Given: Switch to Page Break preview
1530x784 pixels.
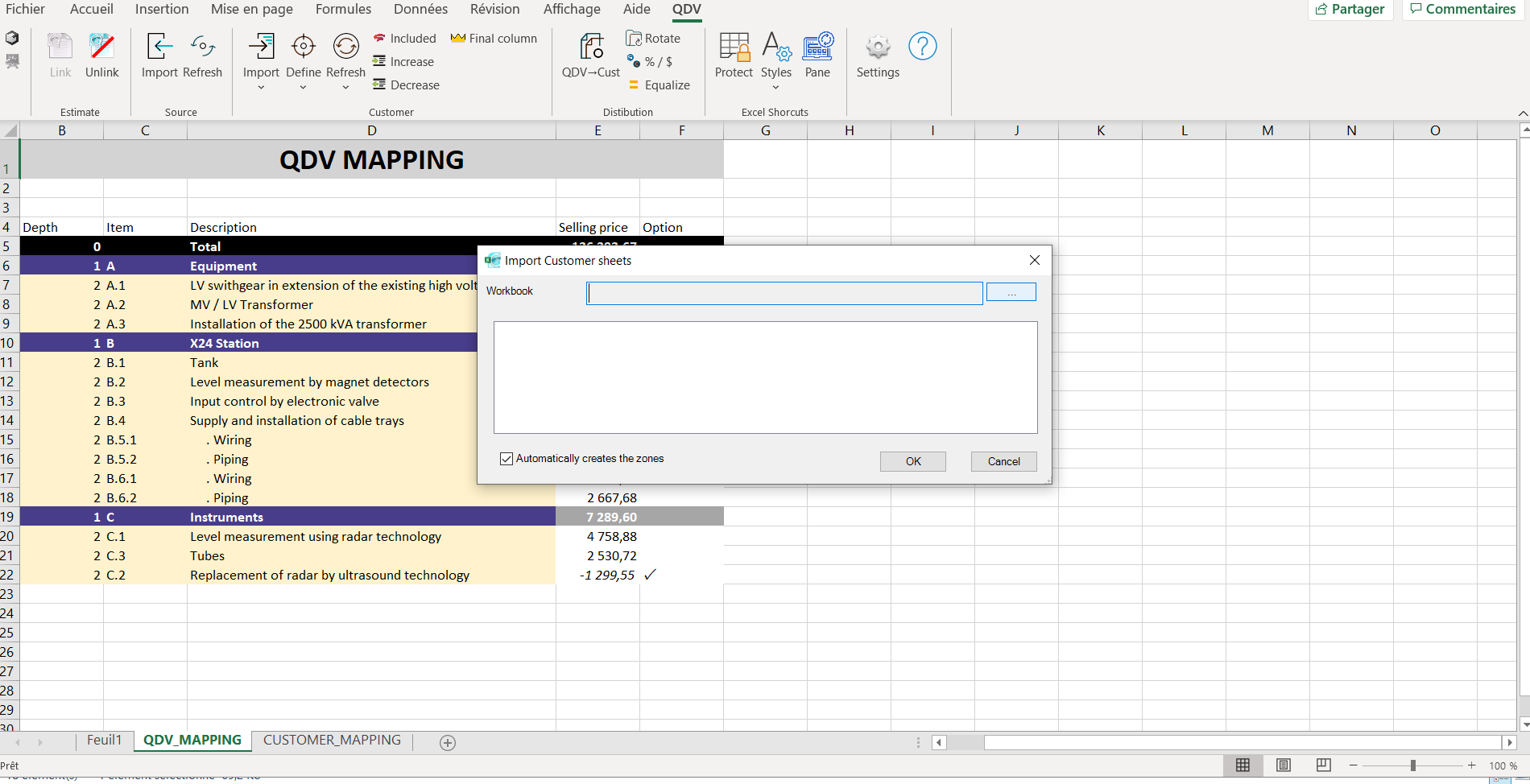Looking at the screenshot, I should tap(1324, 765).
